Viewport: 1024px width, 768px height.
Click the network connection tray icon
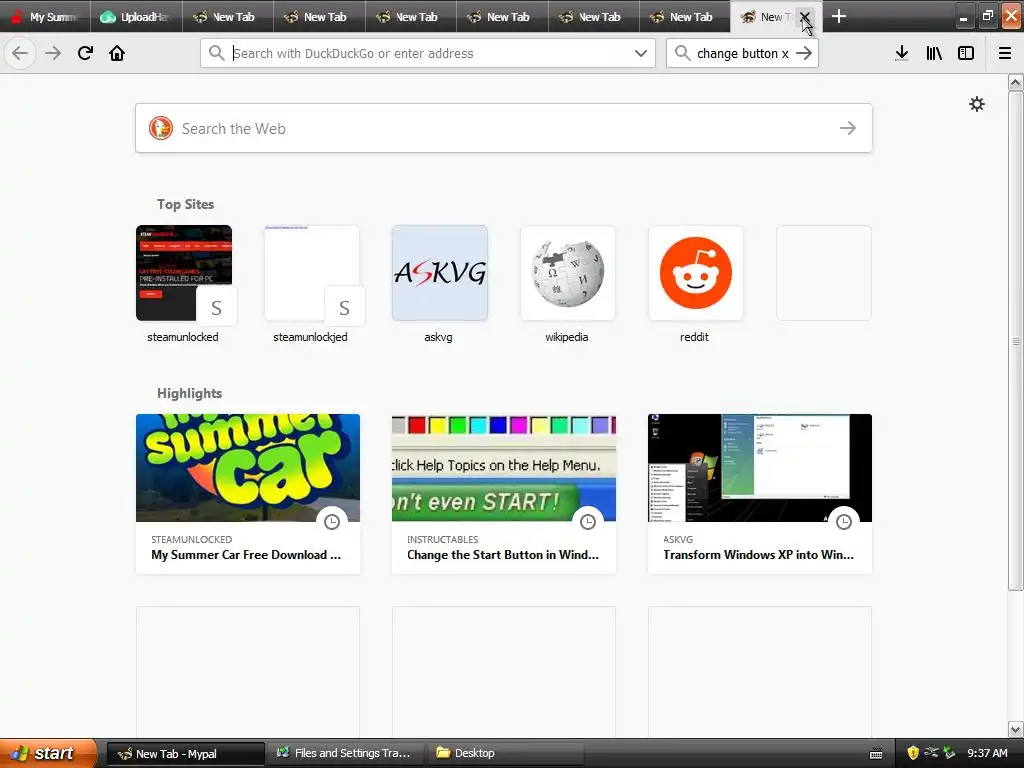tap(931, 753)
